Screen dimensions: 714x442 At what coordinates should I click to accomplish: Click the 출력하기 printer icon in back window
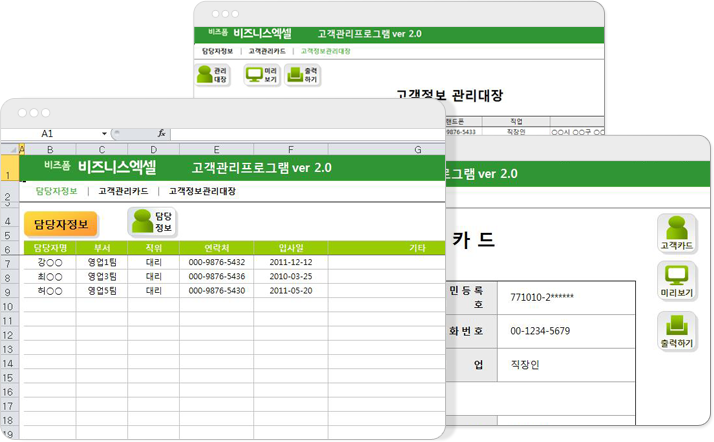tap(302, 75)
